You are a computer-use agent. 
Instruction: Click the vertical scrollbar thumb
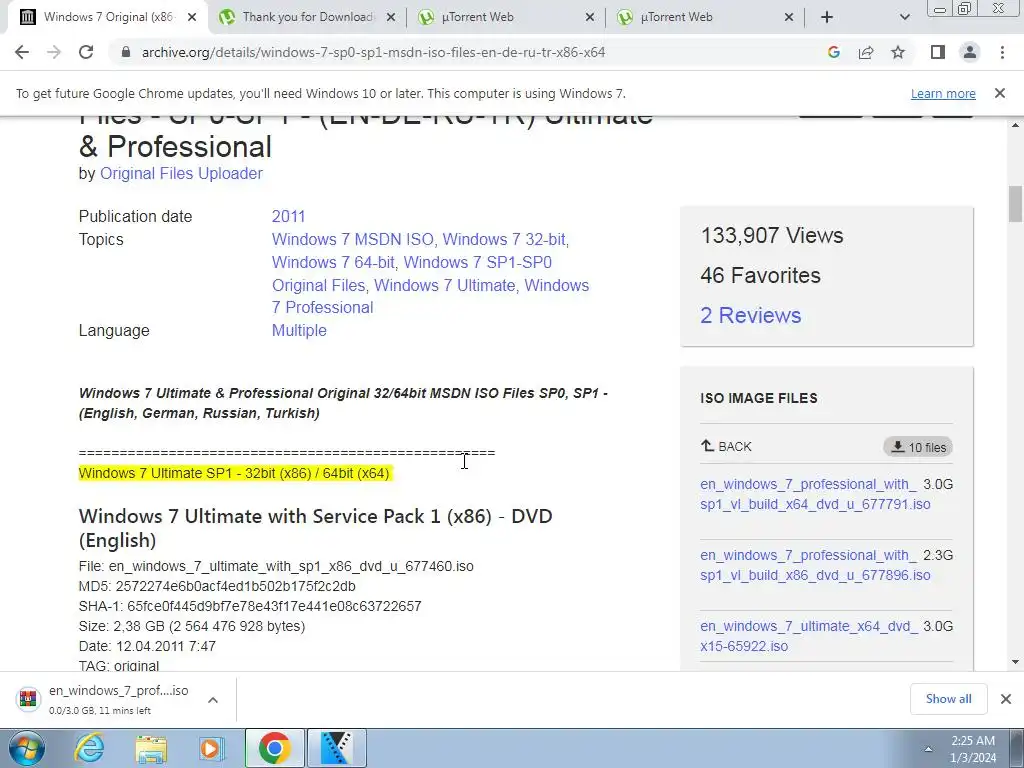(1016, 204)
